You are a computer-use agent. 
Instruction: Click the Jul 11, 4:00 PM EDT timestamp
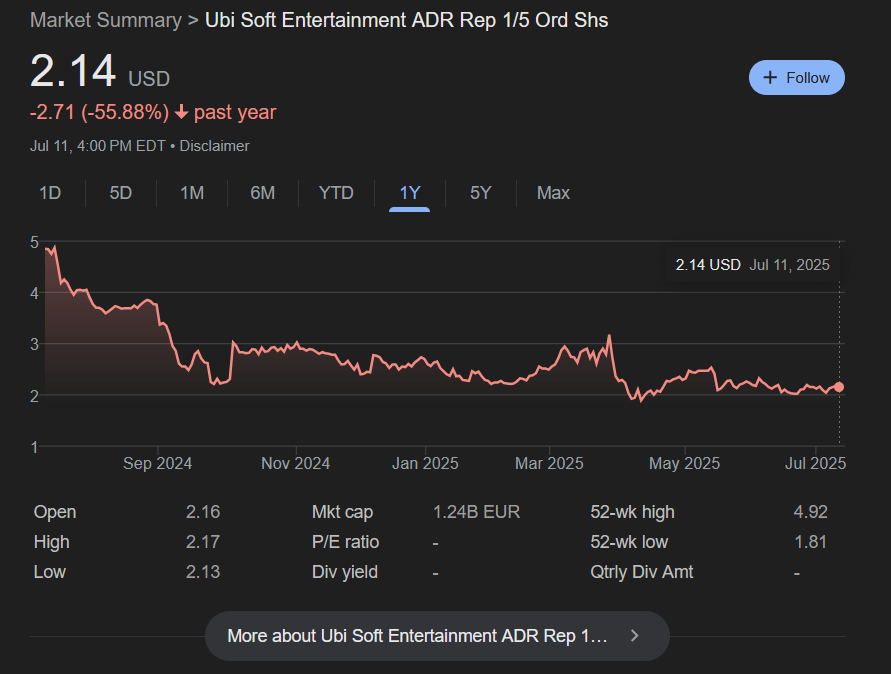[x=98, y=146]
